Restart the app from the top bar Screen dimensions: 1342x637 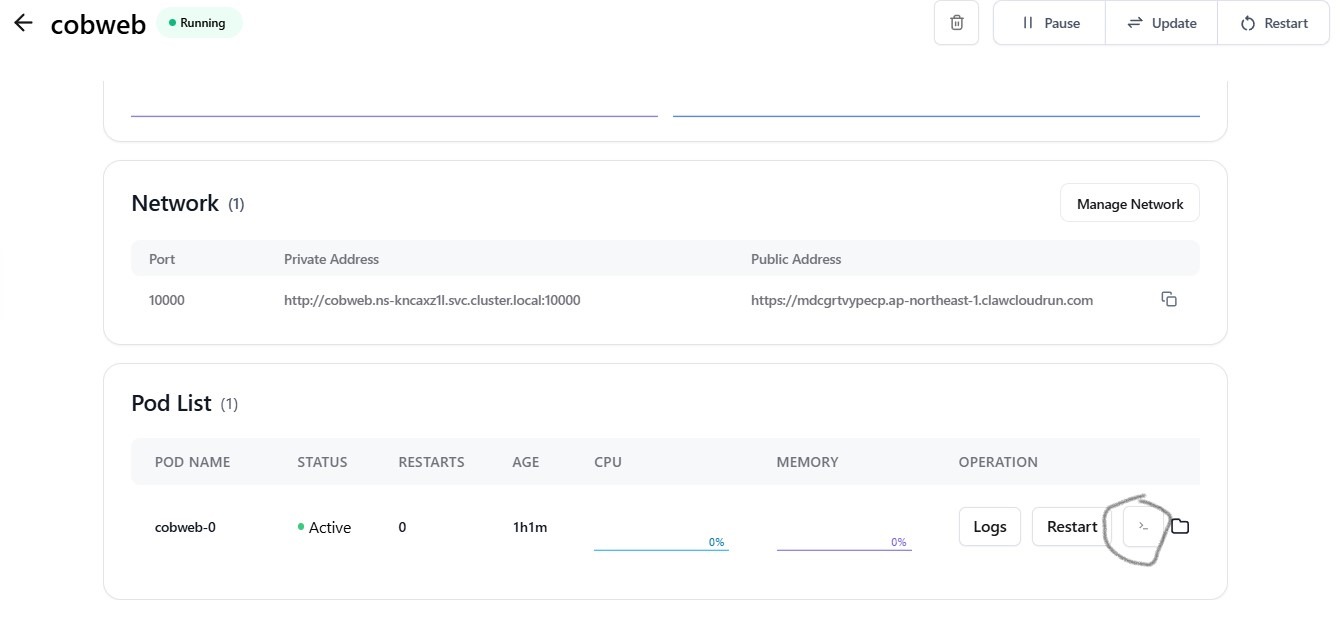tap(1273, 23)
